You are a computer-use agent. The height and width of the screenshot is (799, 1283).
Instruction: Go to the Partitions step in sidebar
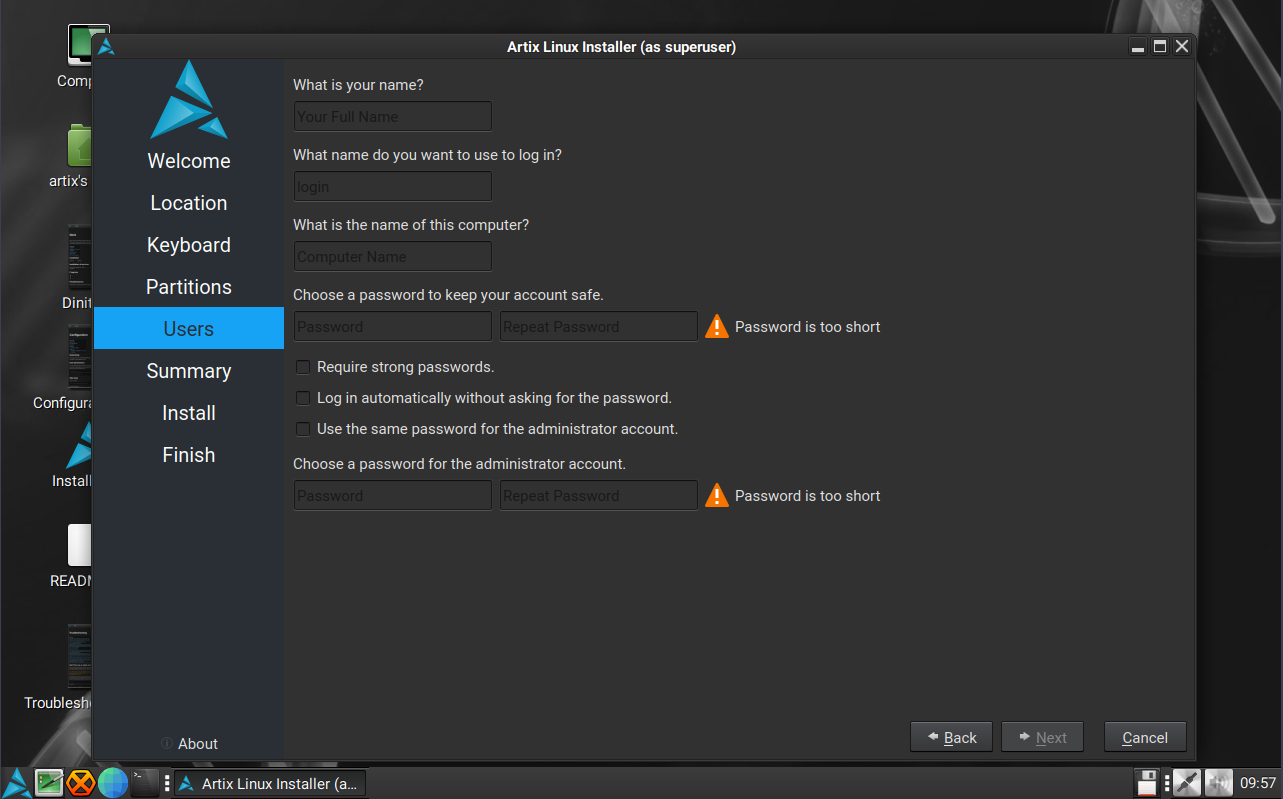coord(189,287)
